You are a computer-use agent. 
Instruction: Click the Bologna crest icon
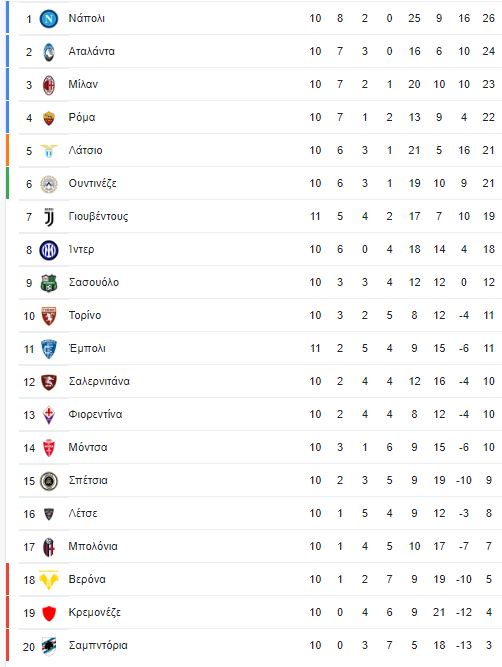pyautogui.click(x=49, y=547)
